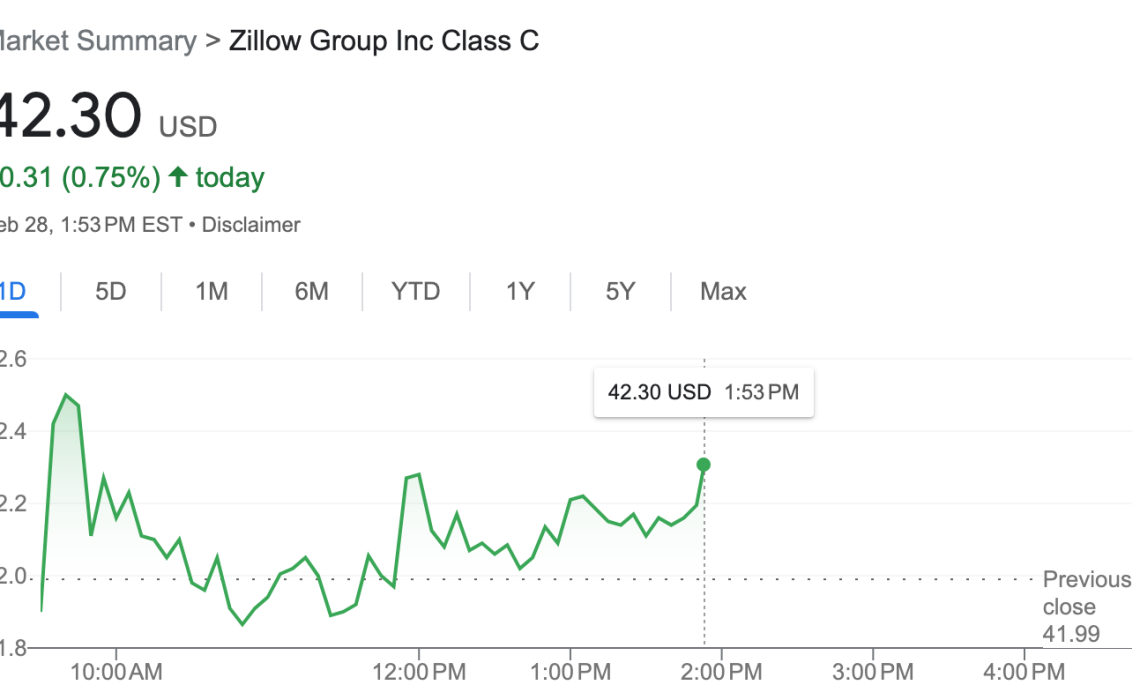Show the 1M price history tab
The width and height of the screenshot is (1140, 700).
[x=211, y=292]
